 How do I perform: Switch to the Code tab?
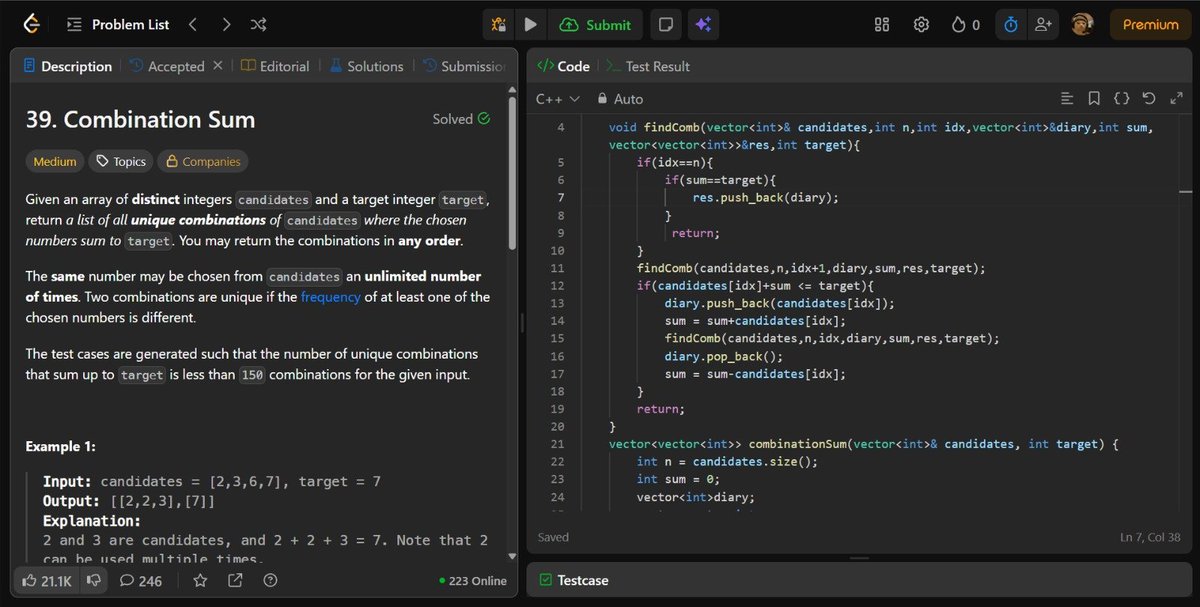coord(564,66)
